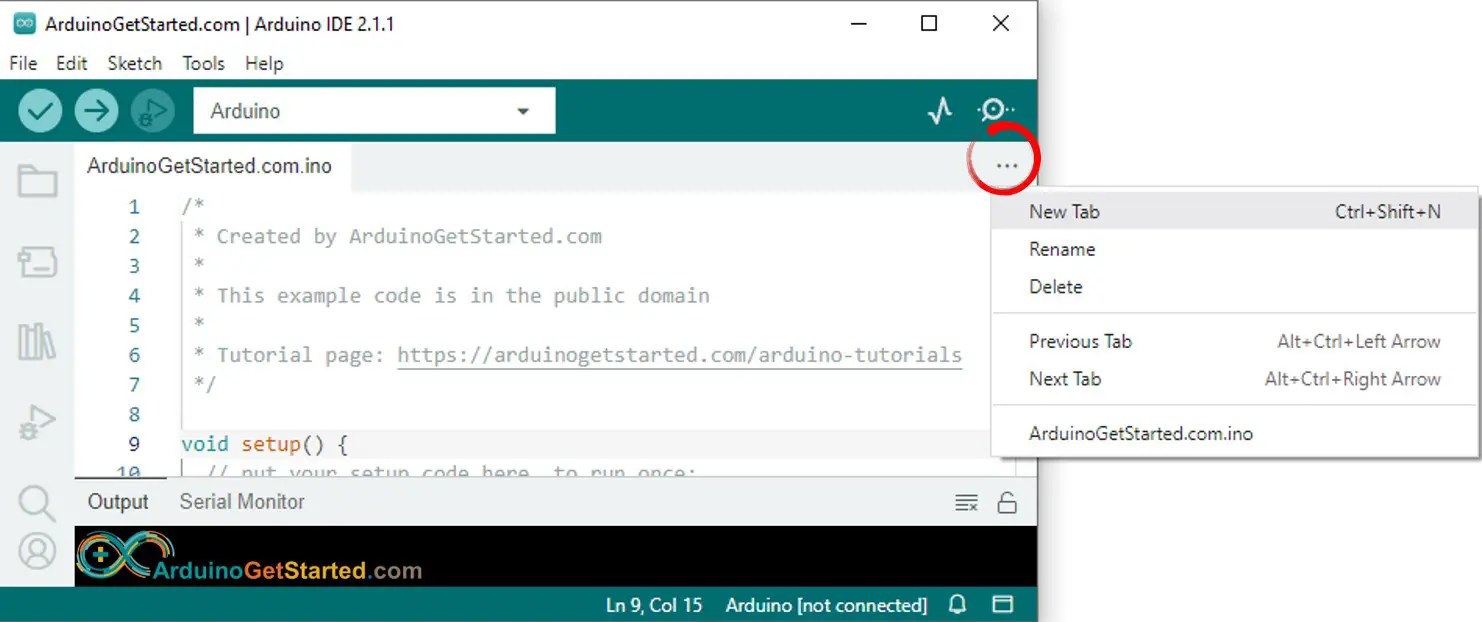Clear the output panel icon
The image size is (1482, 622).
[x=966, y=503]
